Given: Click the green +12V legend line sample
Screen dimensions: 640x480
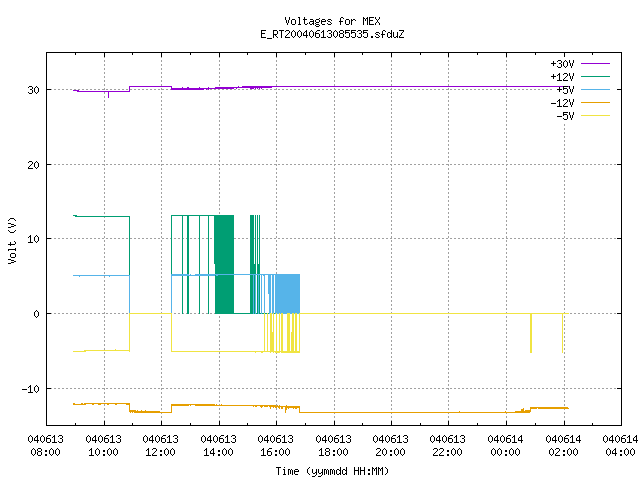Looking at the screenshot, I should (x=595, y=76).
